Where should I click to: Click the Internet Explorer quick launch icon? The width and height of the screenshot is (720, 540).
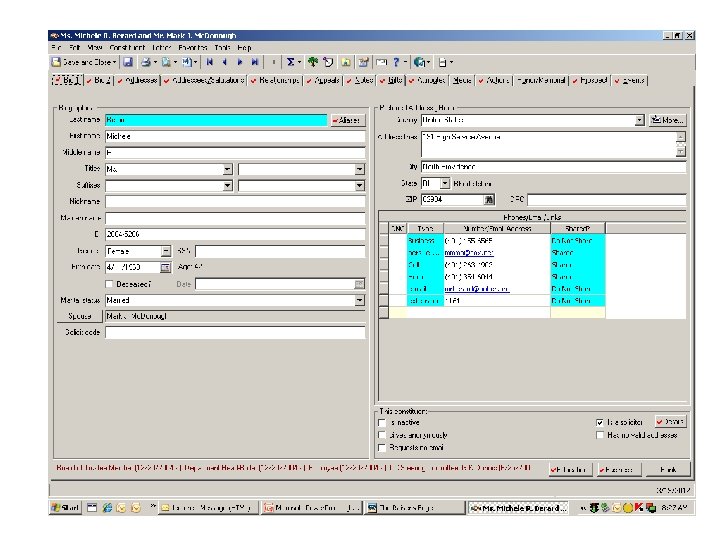[x=107, y=507]
